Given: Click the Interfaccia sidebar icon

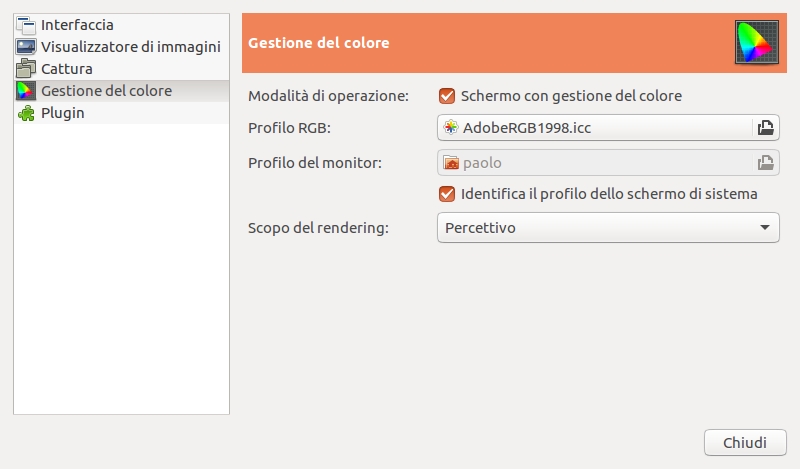Looking at the screenshot, I should 26,25.
